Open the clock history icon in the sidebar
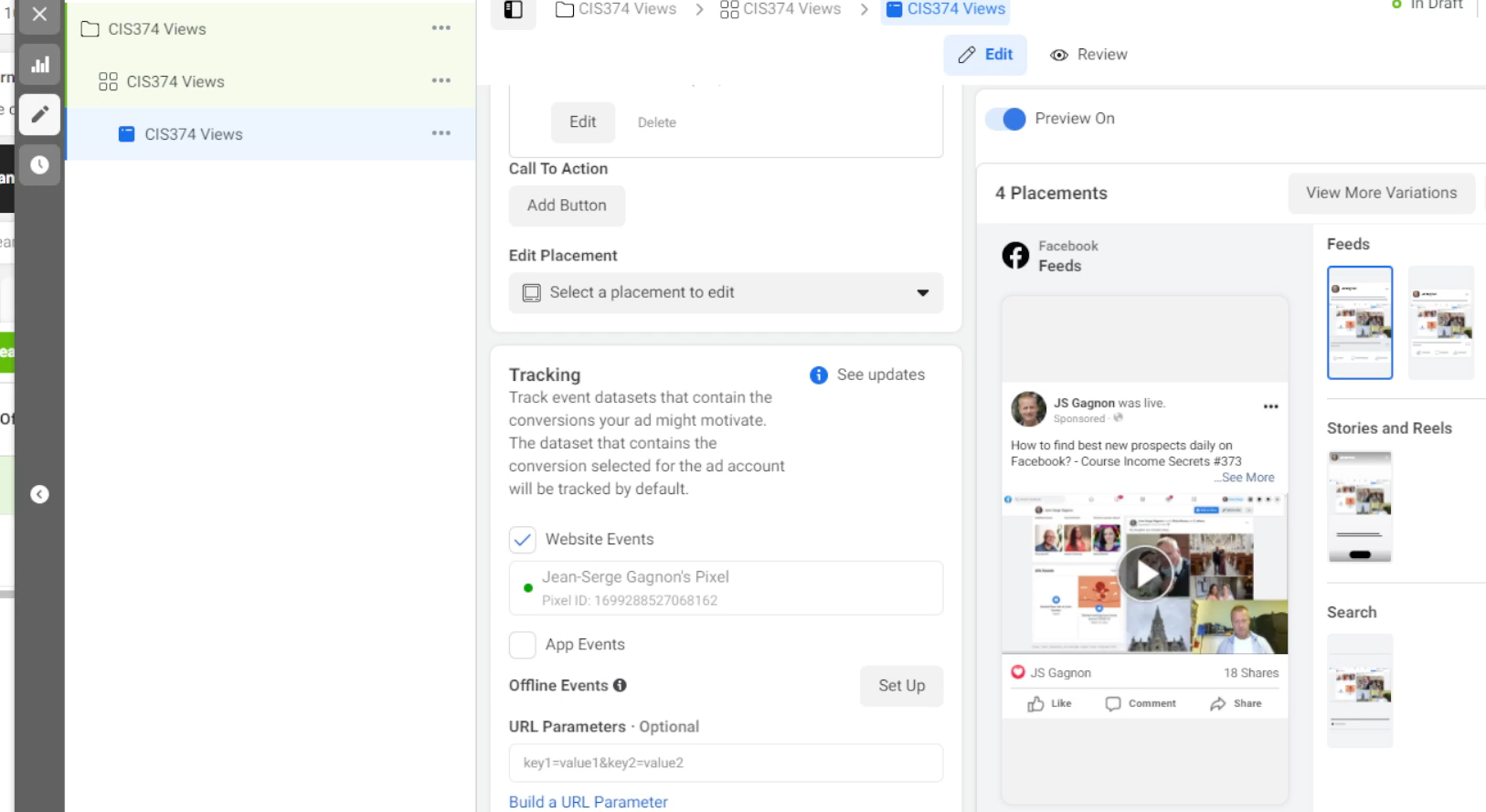1486x812 pixels. (39, 164)
